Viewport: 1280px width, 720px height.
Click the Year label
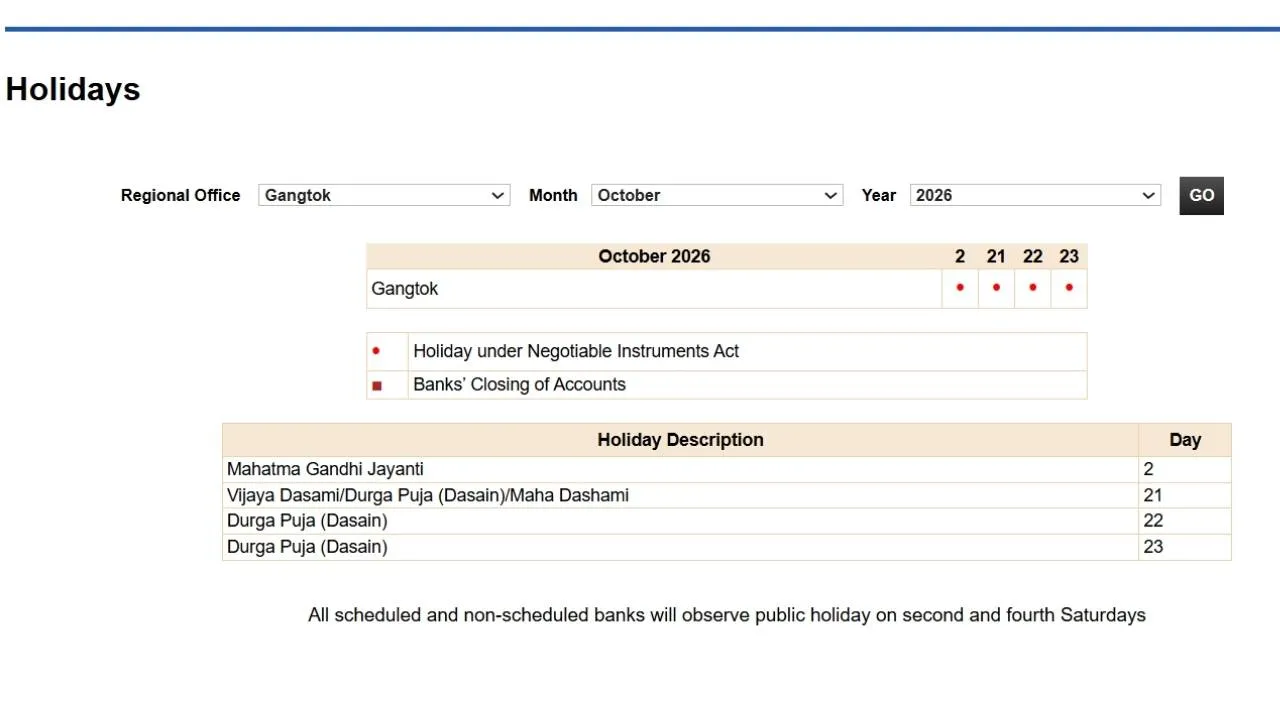pos(879,196)
